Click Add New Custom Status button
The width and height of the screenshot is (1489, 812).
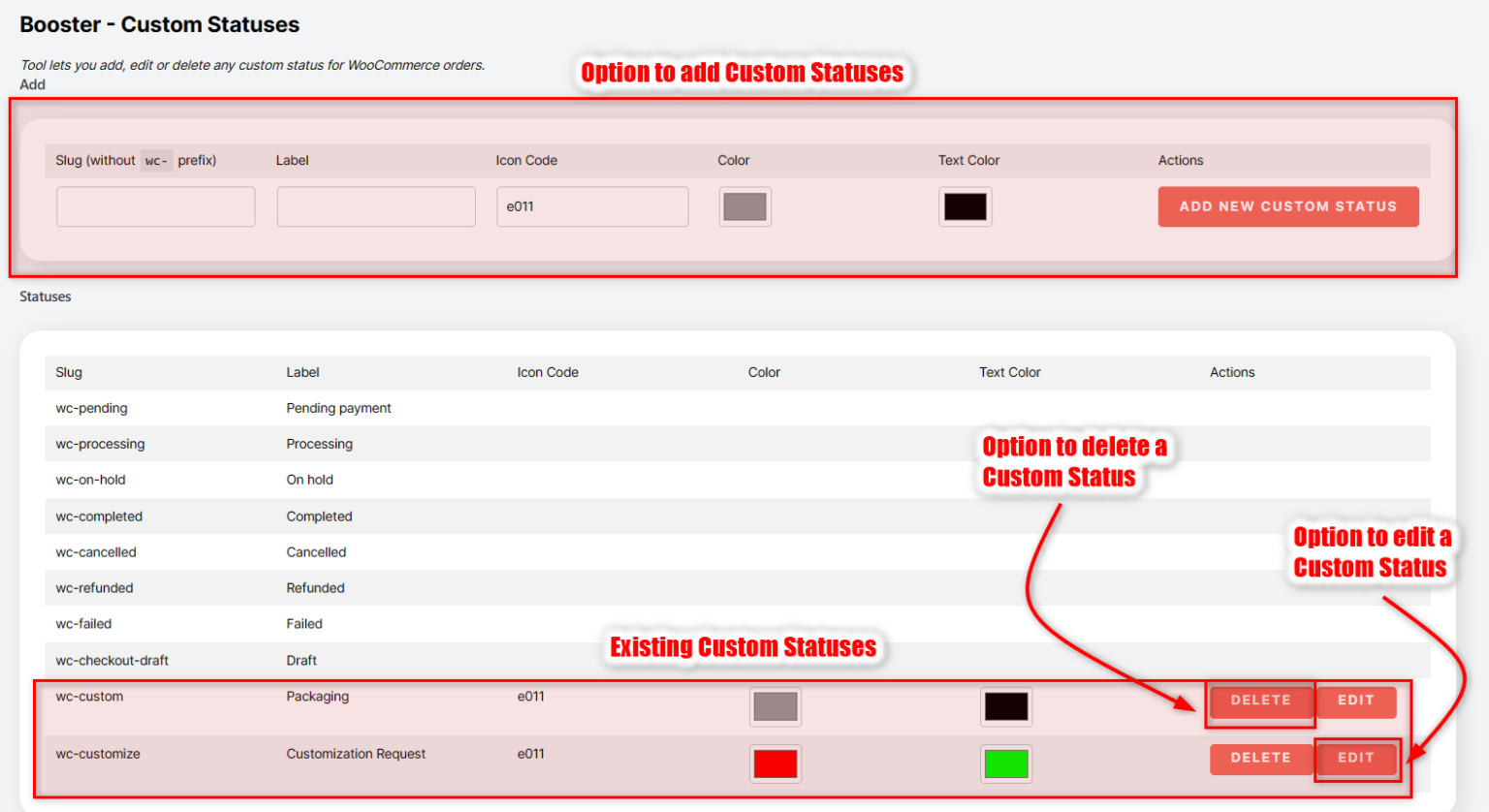(1288, 206)
